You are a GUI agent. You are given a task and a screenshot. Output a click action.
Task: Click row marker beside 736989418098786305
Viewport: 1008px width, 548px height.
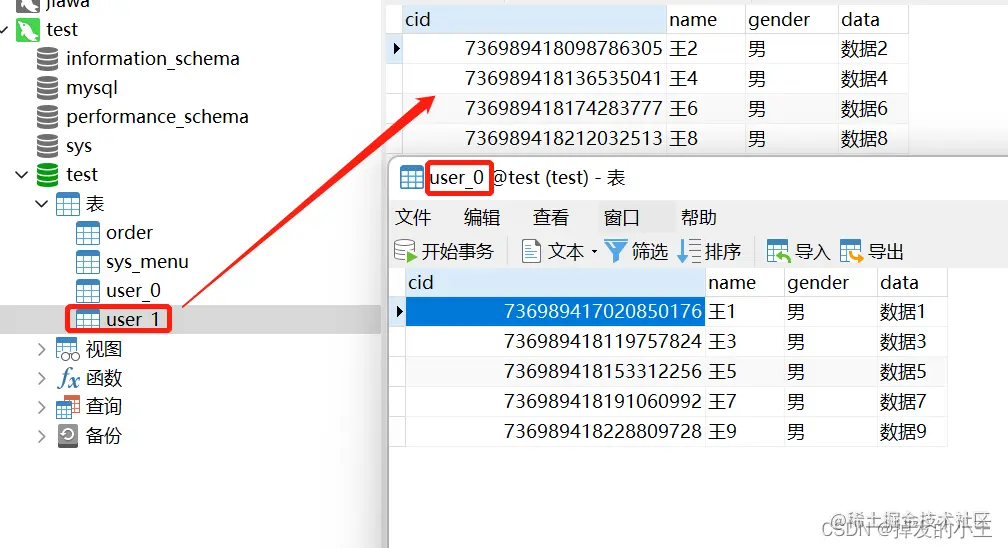pyautogui.click(x=395, y=48)
